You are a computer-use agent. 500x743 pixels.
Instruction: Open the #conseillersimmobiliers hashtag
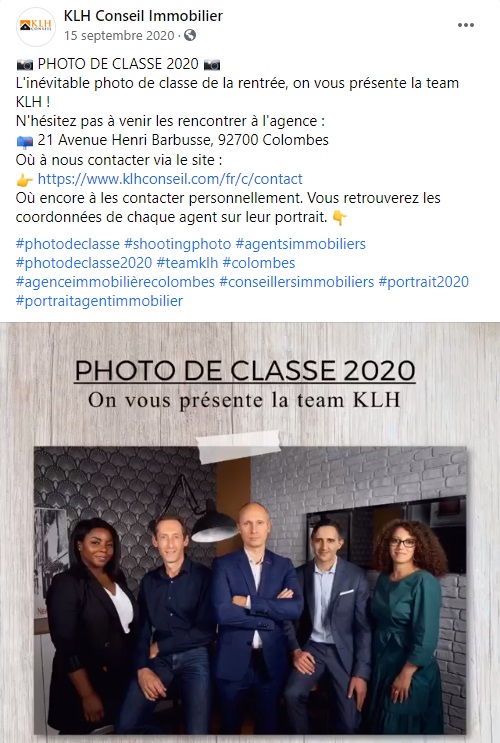coord(297,281)
